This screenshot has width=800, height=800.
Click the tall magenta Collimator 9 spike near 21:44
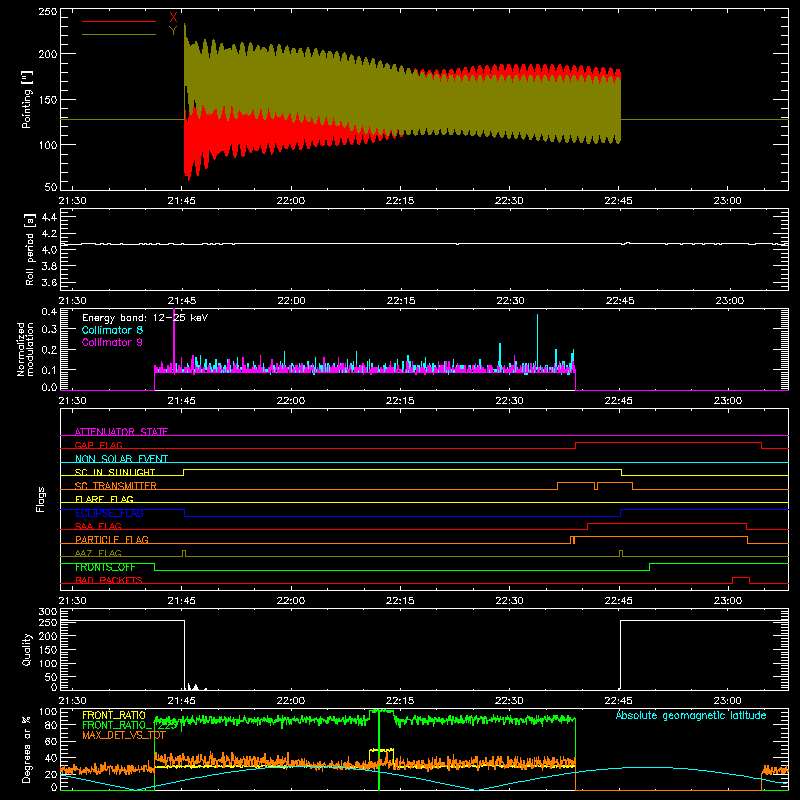coord(174,337)
